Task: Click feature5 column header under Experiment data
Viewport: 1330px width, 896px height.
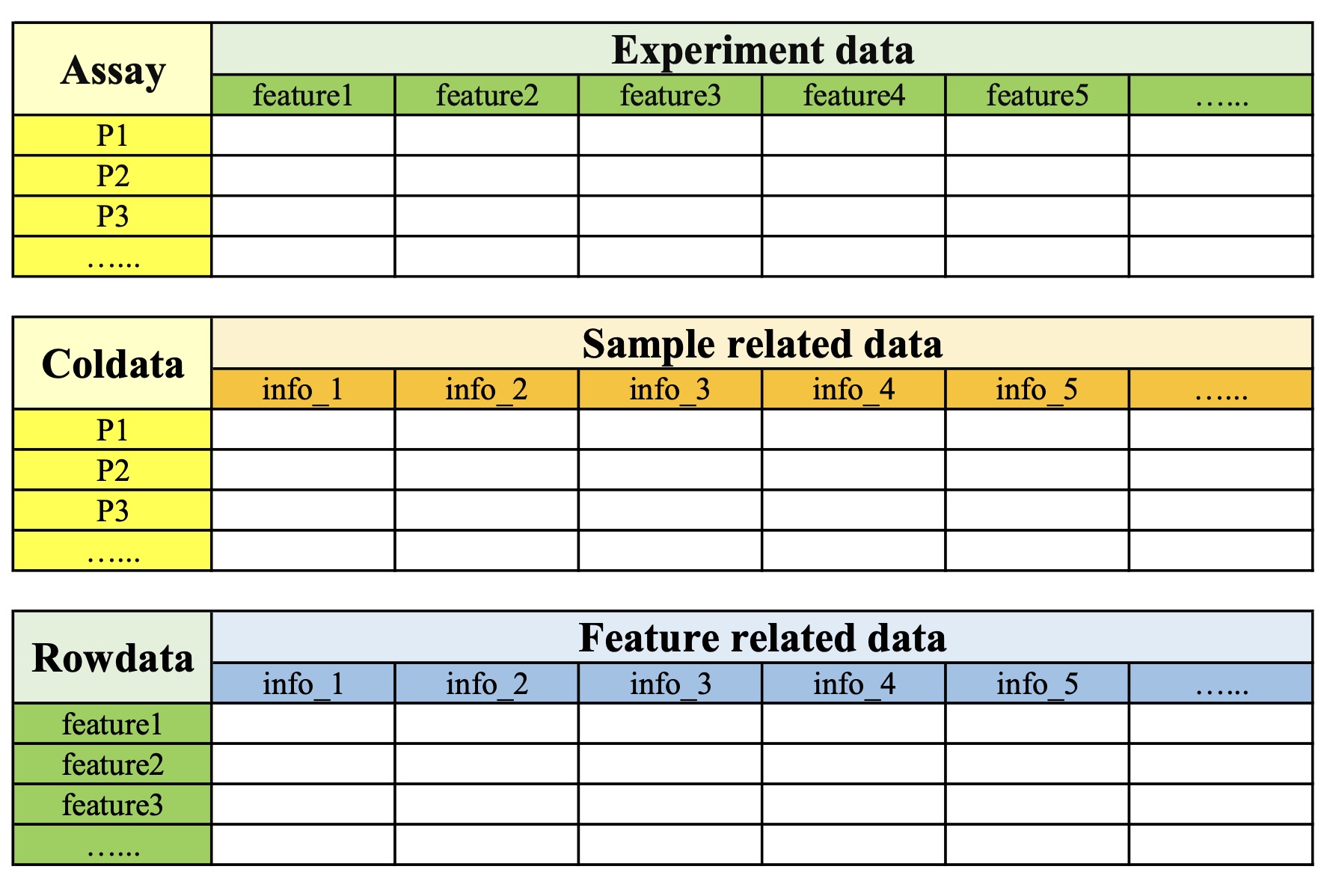Action: (x=1037, y=96)
